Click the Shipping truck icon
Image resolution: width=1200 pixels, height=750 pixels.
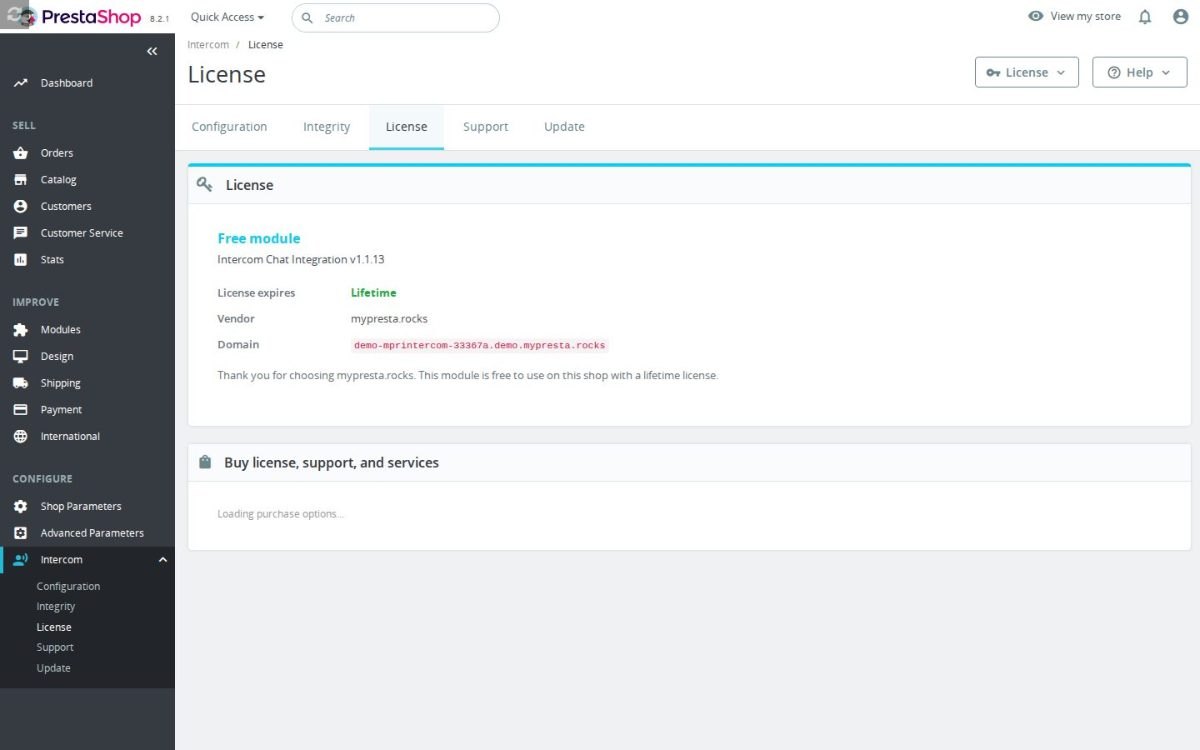coord(20,383)
